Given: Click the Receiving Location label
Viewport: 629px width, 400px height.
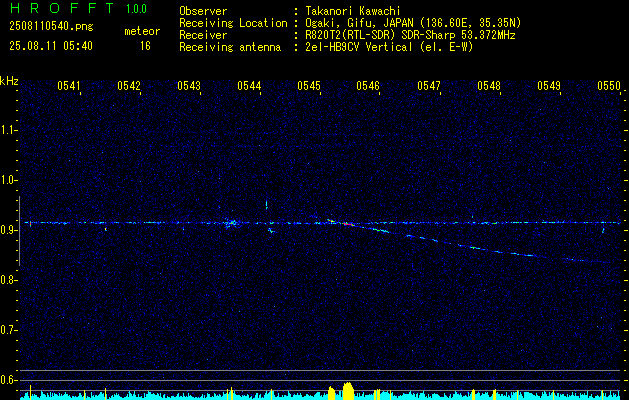Looking at the screenshot, I should pos(233,23).
